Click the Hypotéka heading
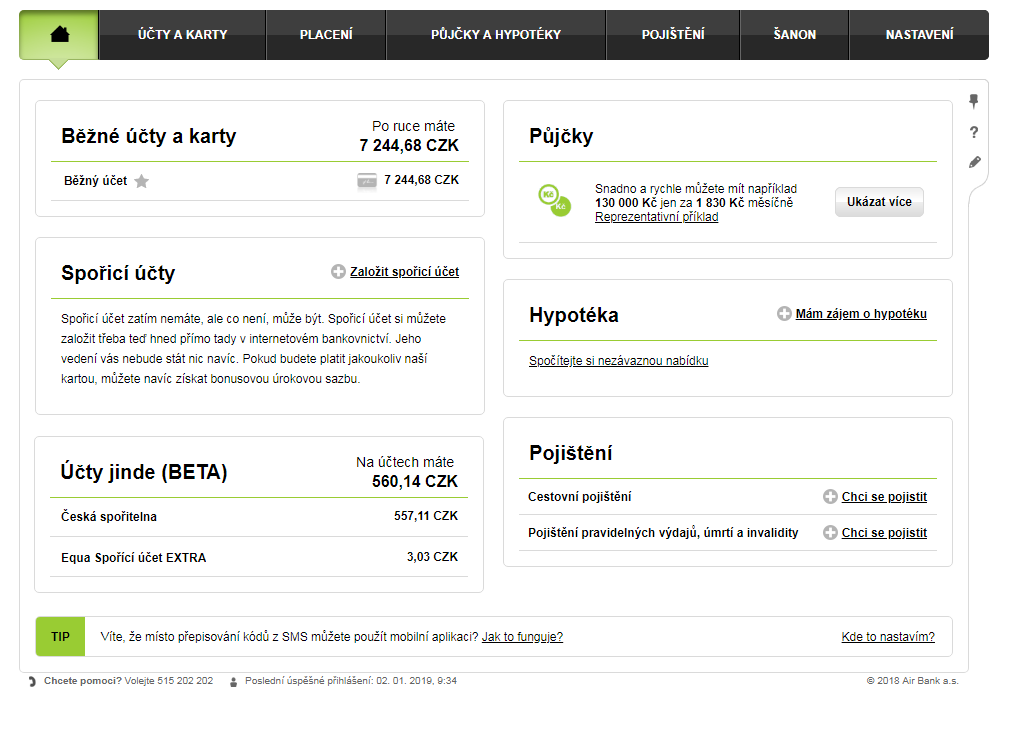1016x742 pixels. coord(574,315)
